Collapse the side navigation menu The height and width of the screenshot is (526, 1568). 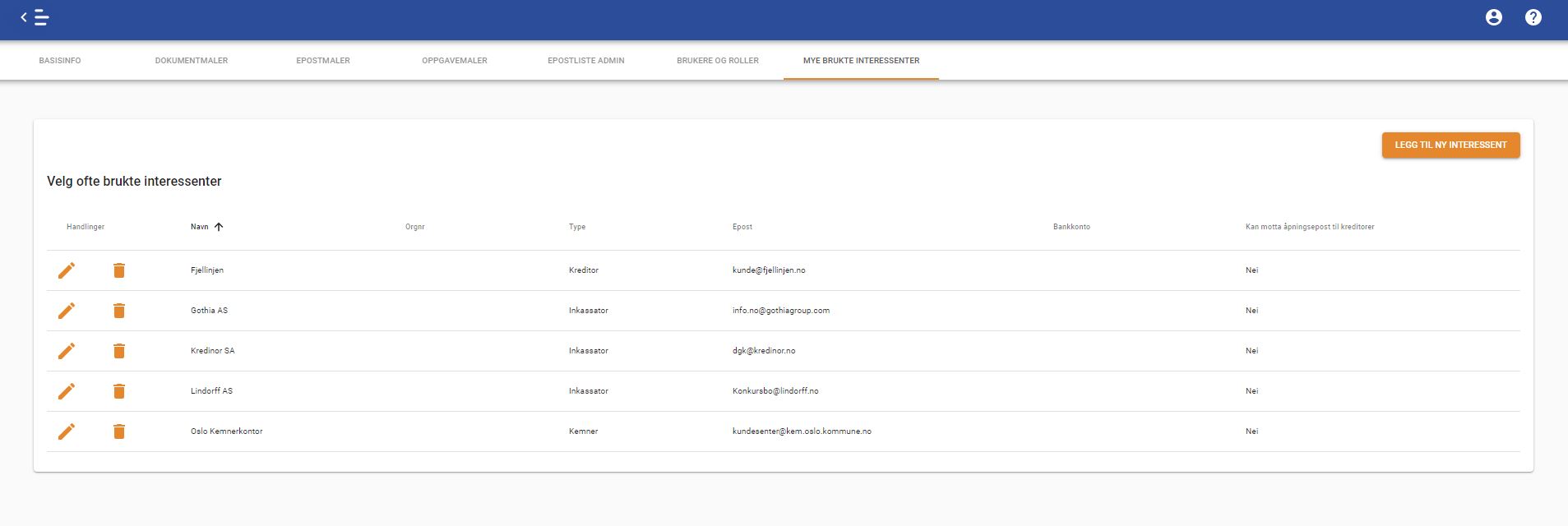35,17
